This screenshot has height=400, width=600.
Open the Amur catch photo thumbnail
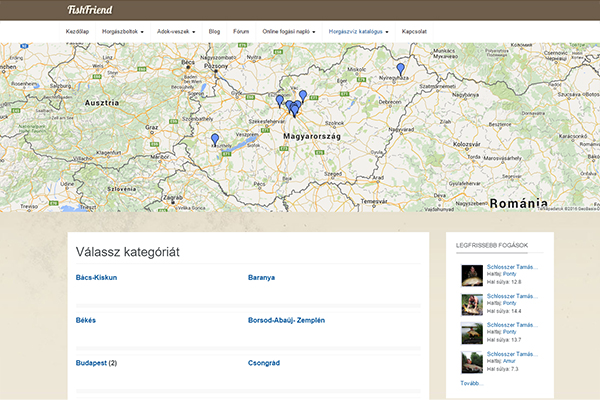[472, 361]
